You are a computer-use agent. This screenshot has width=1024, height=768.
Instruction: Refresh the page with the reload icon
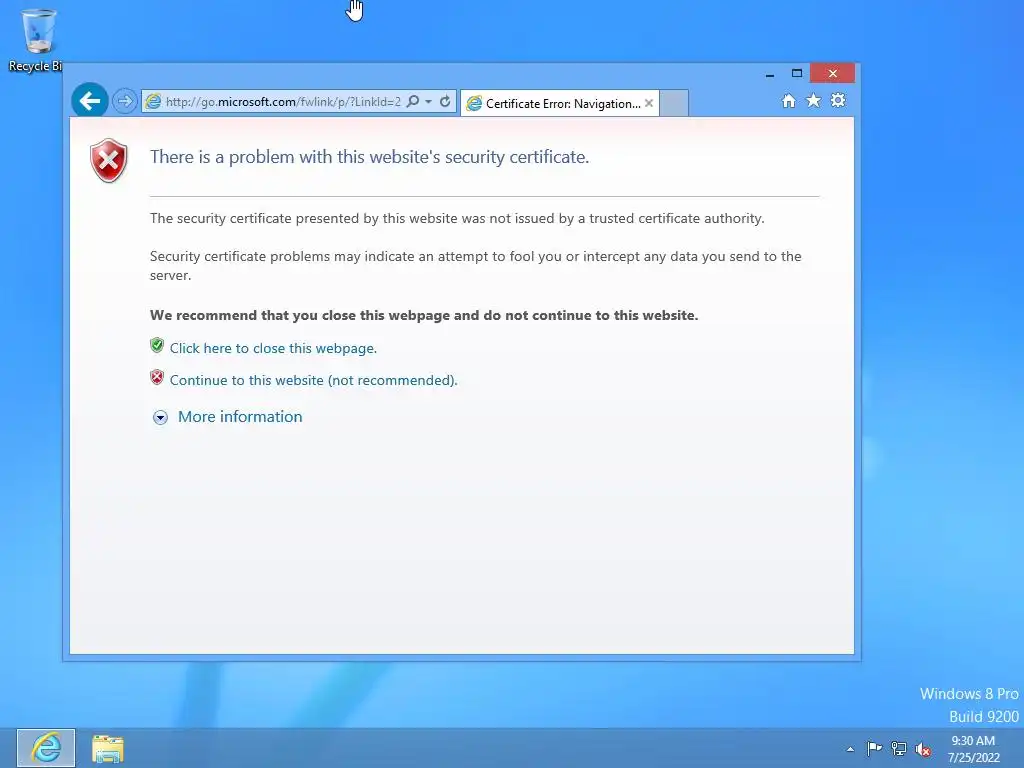(445, 101)
